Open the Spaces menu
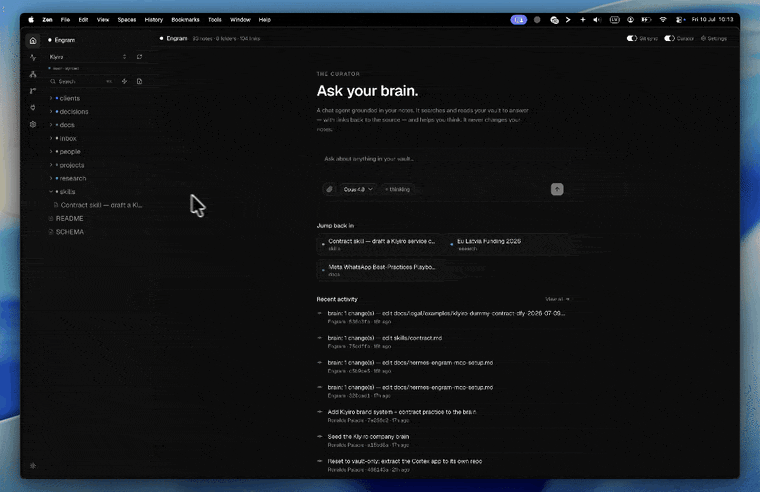760x492 pixels. pos(127,20)
